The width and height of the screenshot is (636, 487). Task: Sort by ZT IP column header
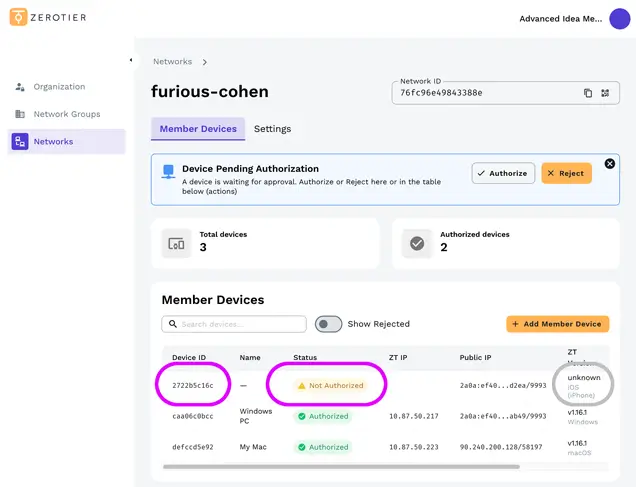click(x=398, y=357)
